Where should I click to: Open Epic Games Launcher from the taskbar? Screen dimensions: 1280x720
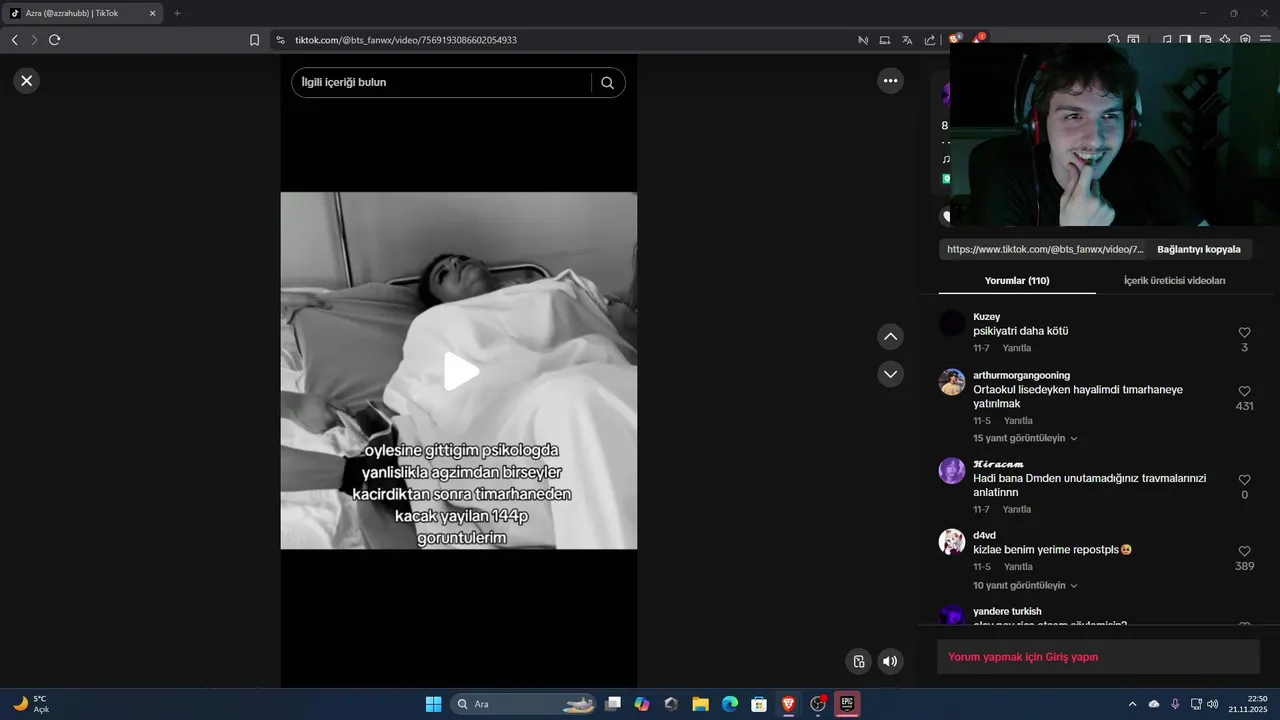847,704
